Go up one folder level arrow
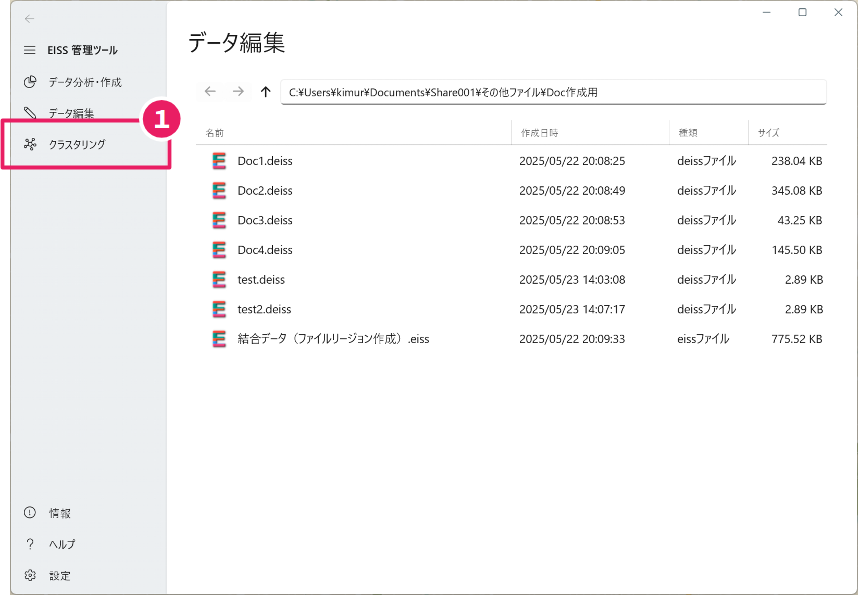Viewport: 858px width, 595px height. click(266, 91)
